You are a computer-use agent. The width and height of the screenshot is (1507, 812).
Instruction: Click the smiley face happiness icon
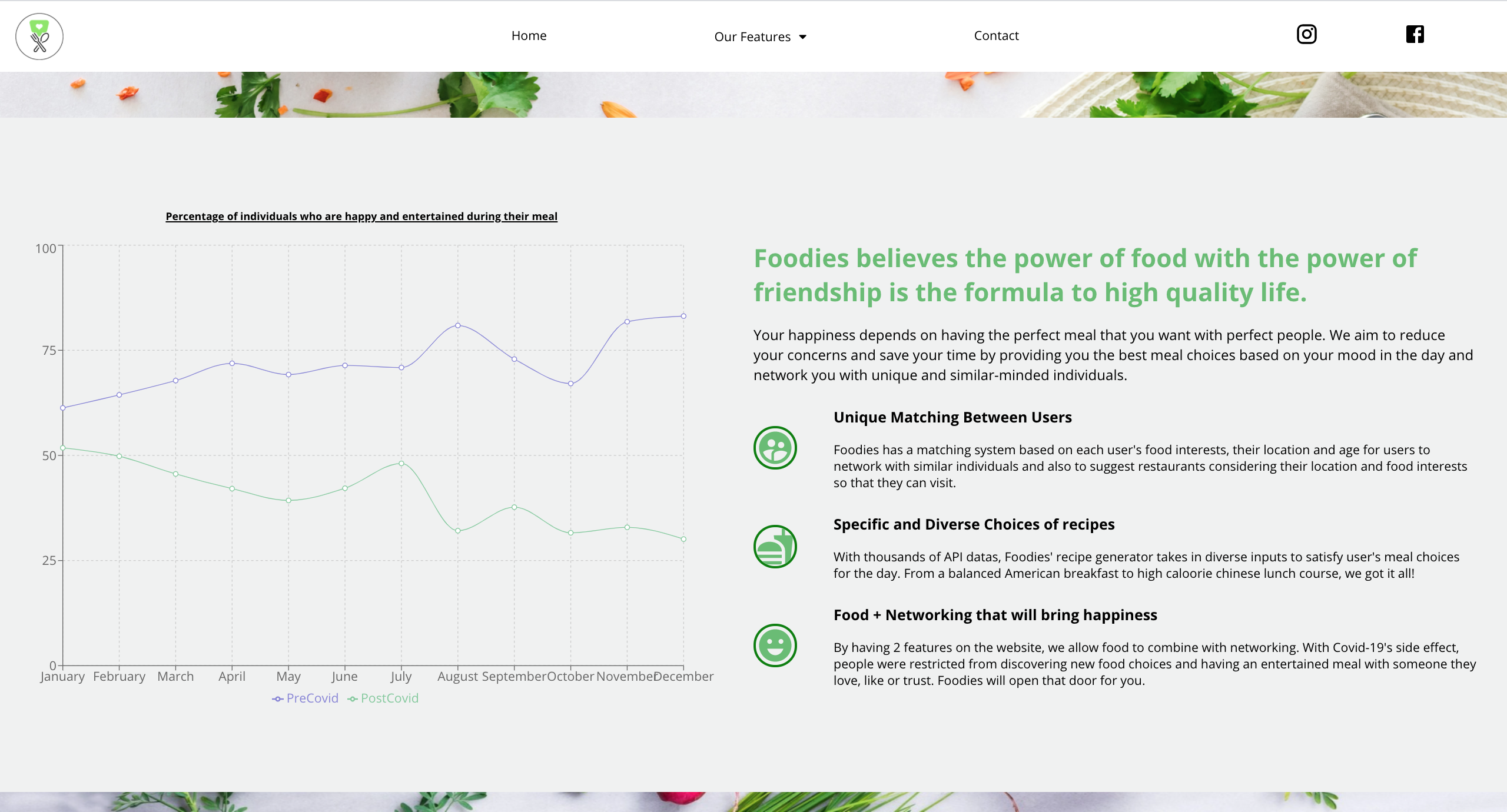click(x=775, y=645)
